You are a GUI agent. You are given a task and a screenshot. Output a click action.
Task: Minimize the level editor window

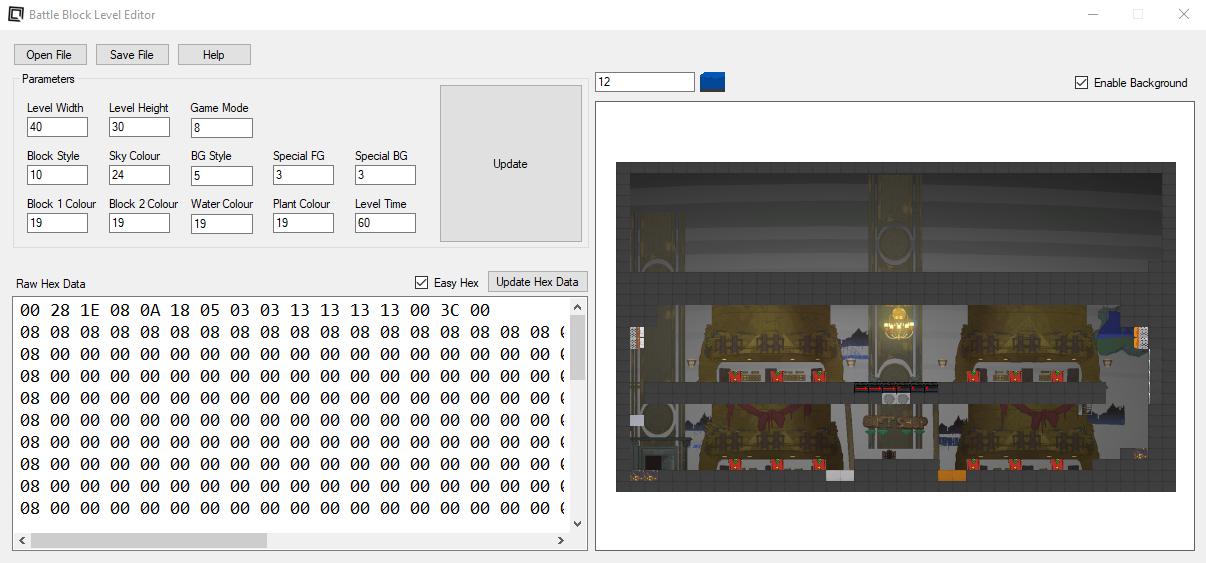[x=1092, y=15]
